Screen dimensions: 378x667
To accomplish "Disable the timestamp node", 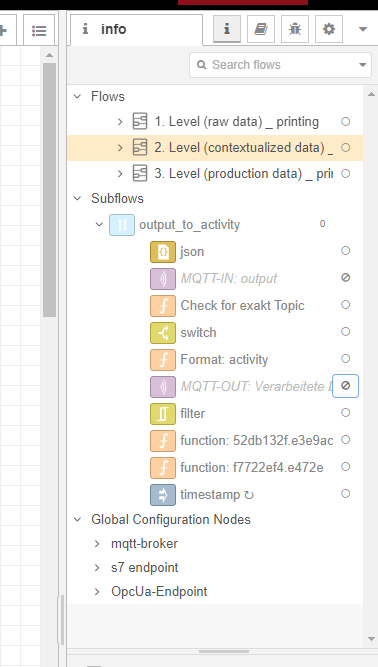I will [346, 493].
